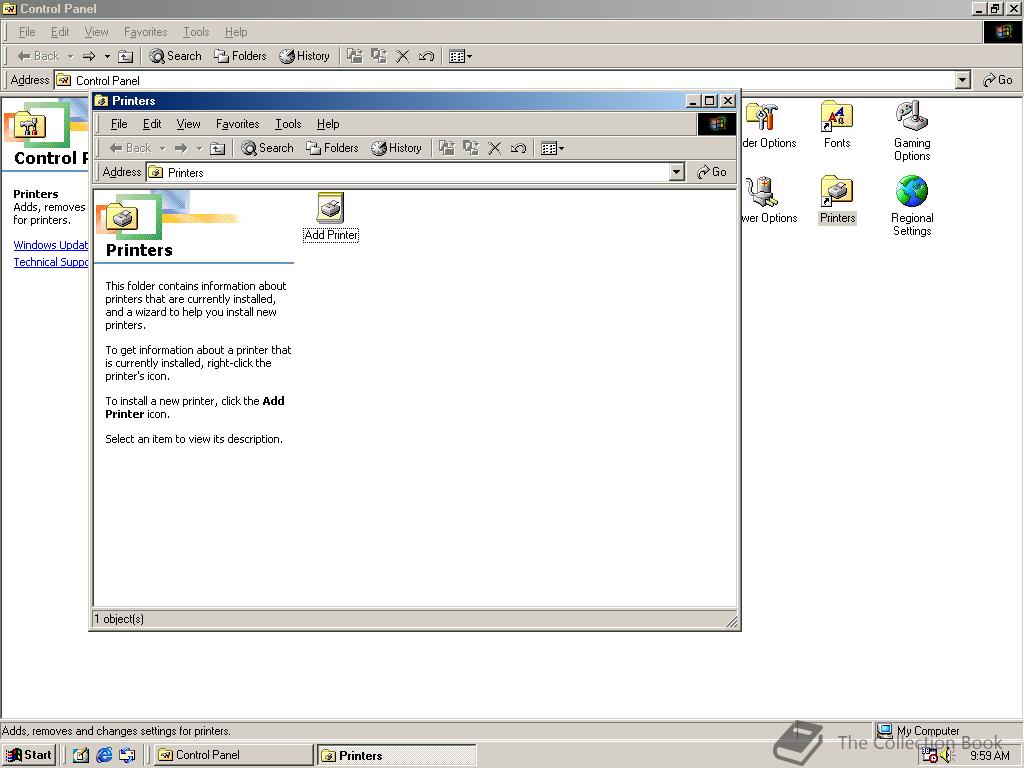The height and width of the screenshot is (768, 1024).
Task: Launch Outlook Express quick launch icon
Action: 127,755
